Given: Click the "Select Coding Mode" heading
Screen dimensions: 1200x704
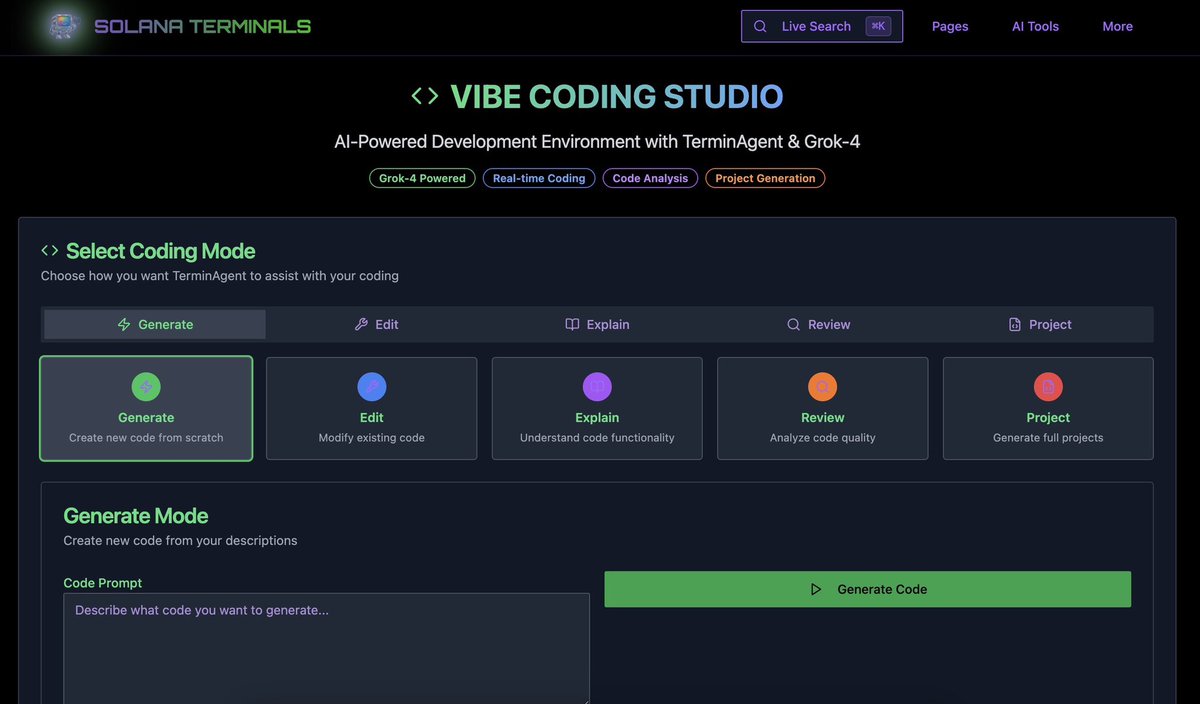Looking at the screenshot, I should pyautogui.click(x=161, y=251).
